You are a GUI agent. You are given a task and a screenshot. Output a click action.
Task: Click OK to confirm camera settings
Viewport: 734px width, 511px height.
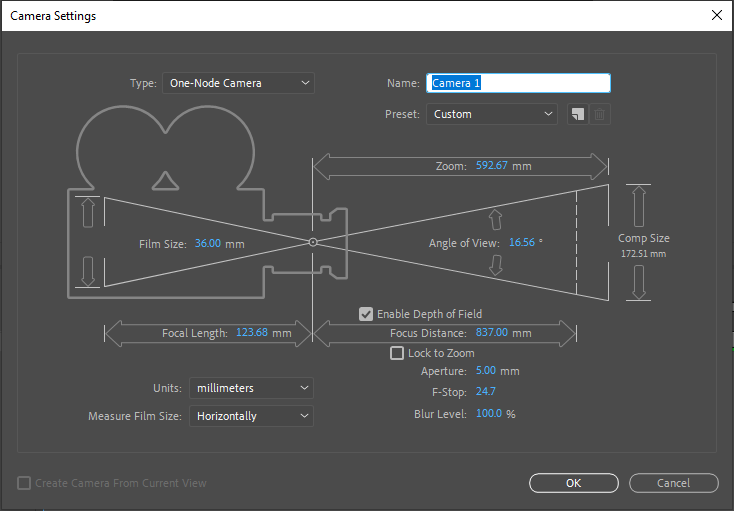click(x=574, y=483)
